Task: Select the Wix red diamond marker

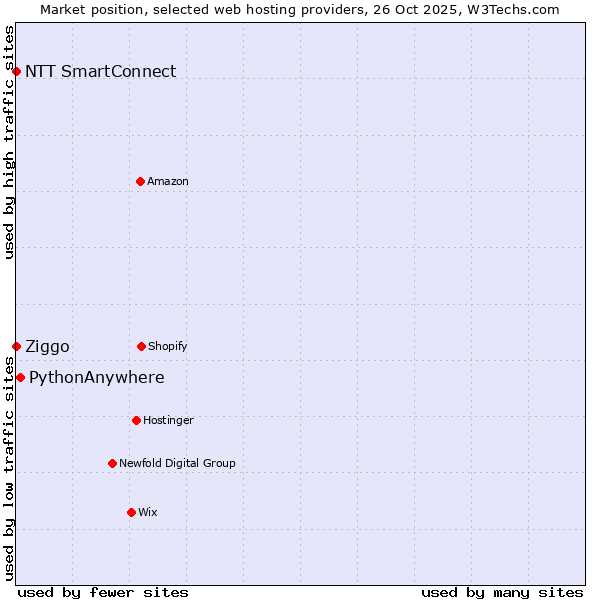Action: tap(131, 512)
